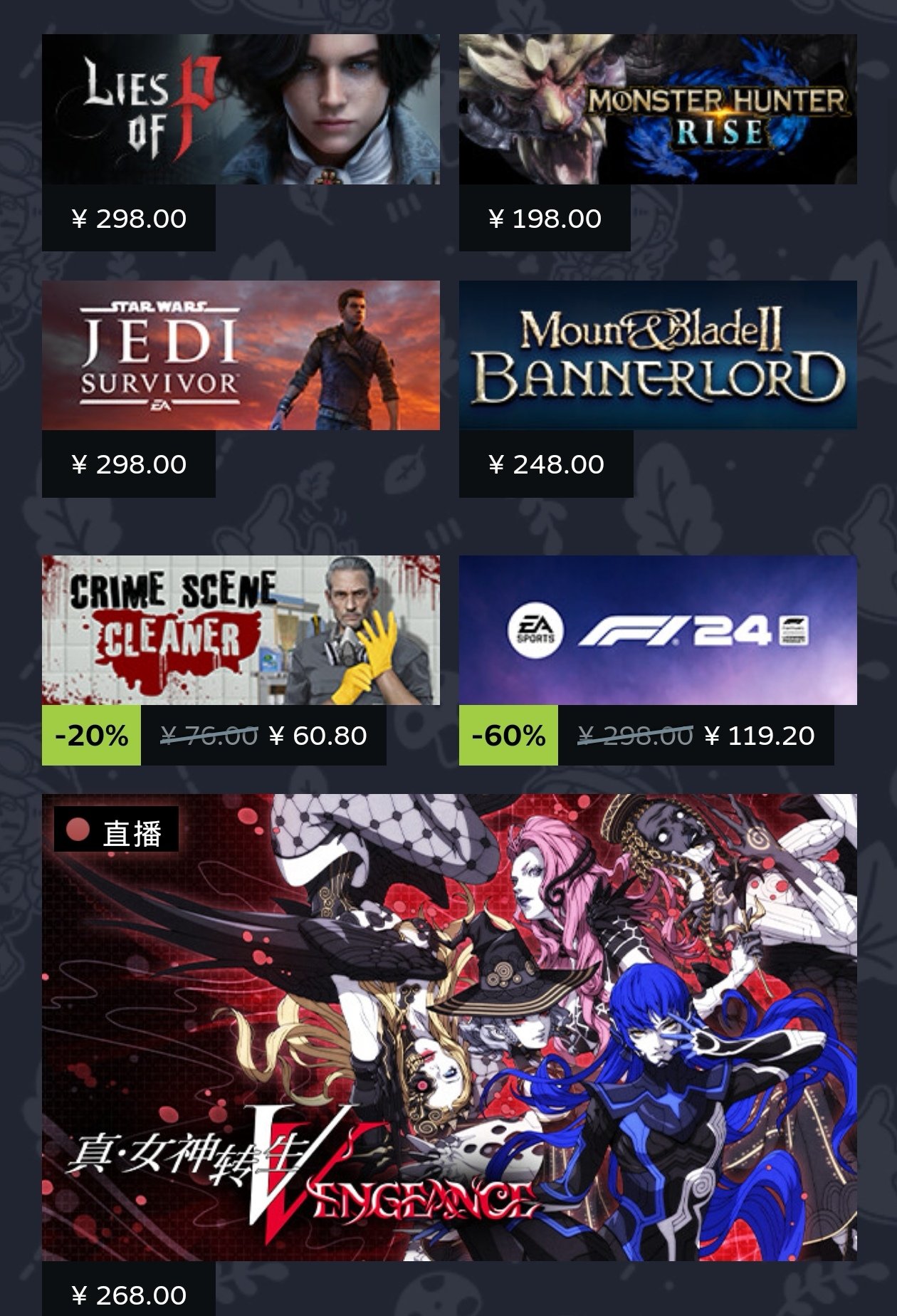Click the struck-through ¥ 76.00 original price
Image resolution: width=897 pixels, height=1316 pixels.
point(209,736)
